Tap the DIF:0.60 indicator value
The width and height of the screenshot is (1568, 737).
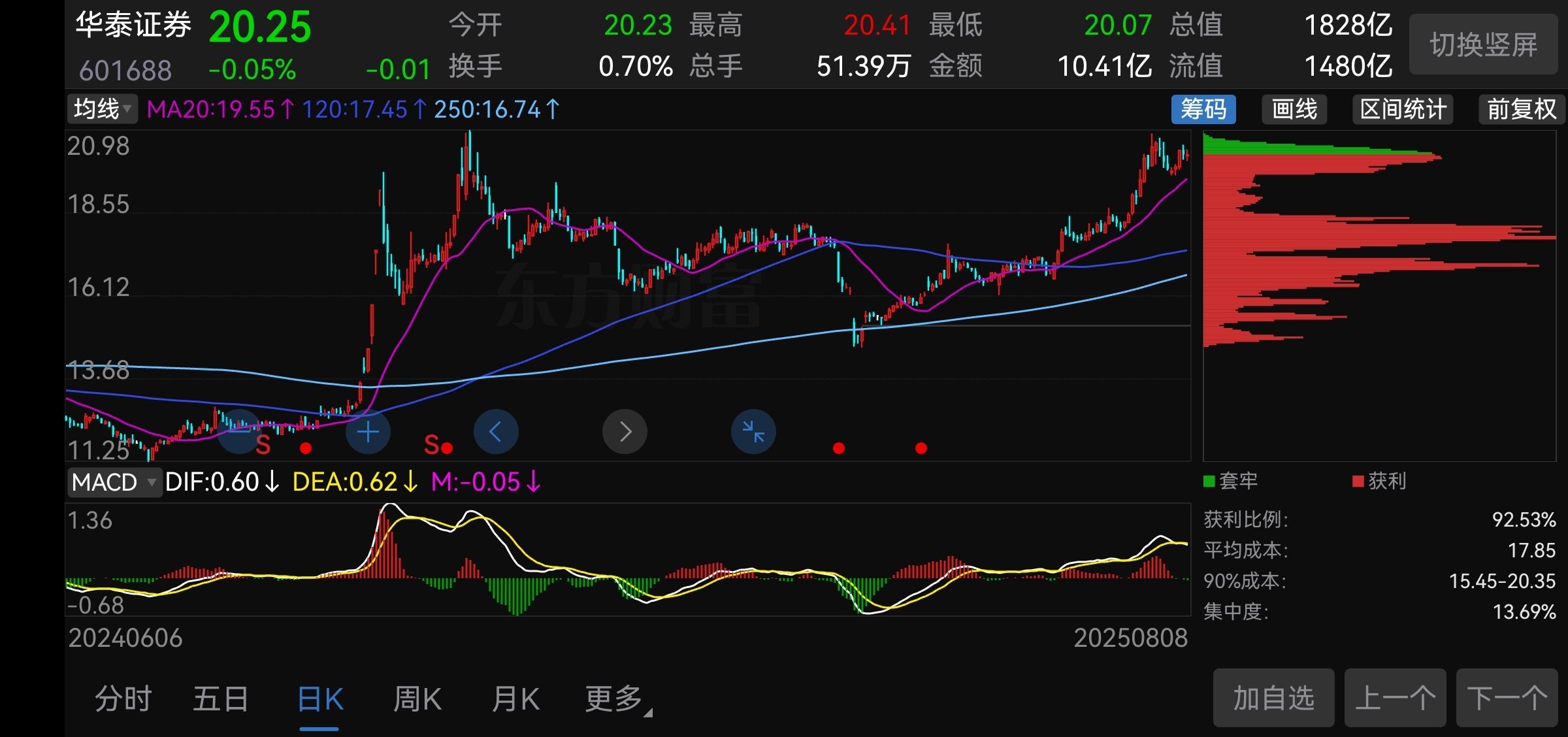tap(222, 482)
